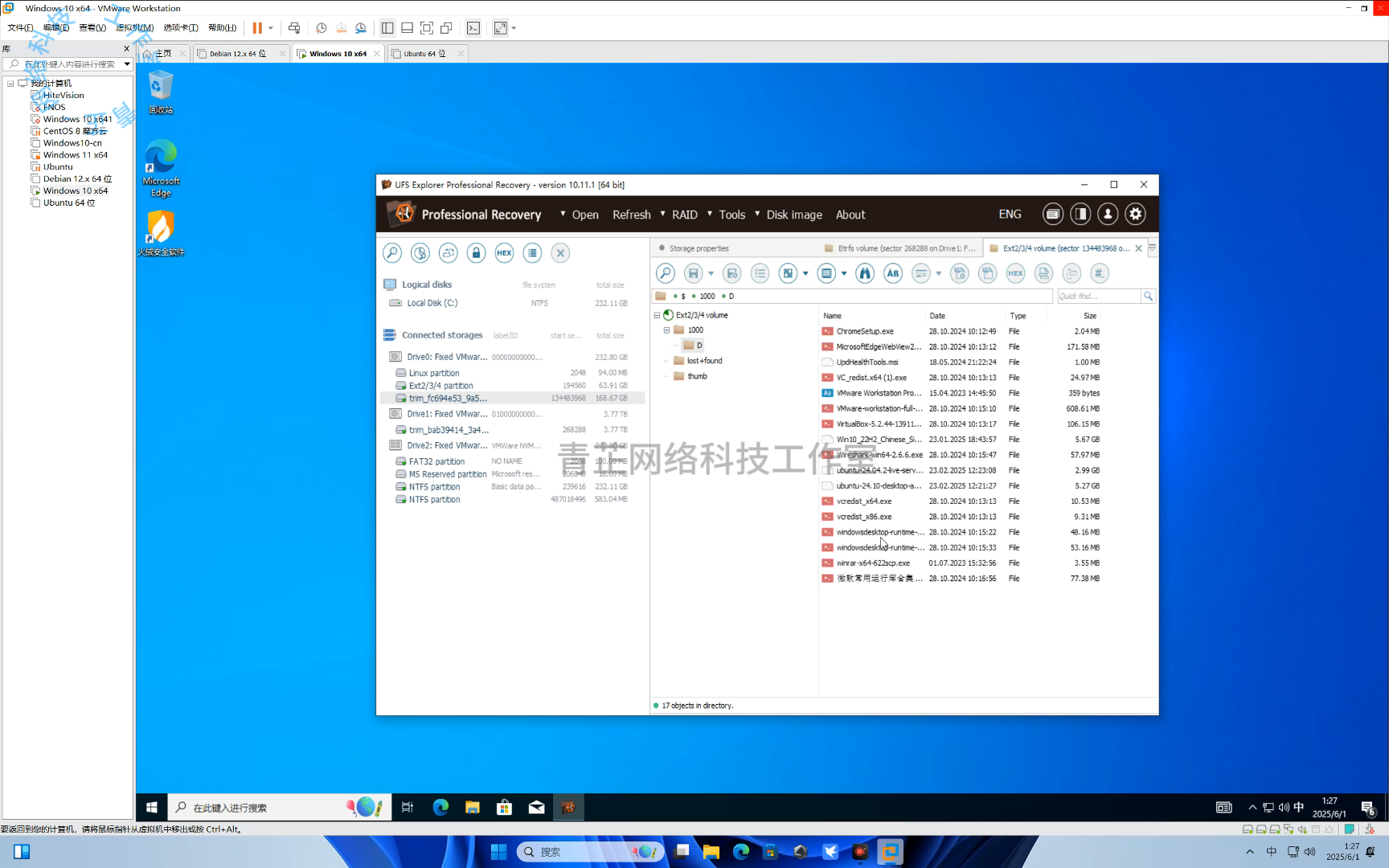Click VMware revert to snapshot icon

coord(341,28)
